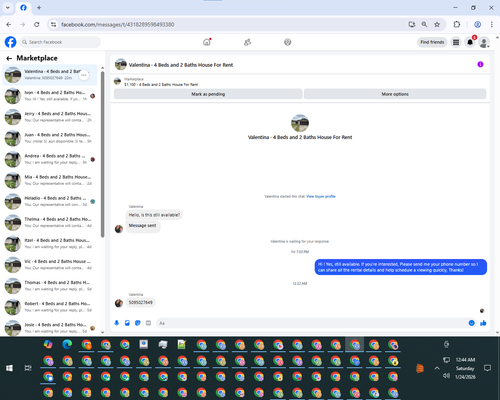Click the attach photo icon
500x400 pixels.
127,323
